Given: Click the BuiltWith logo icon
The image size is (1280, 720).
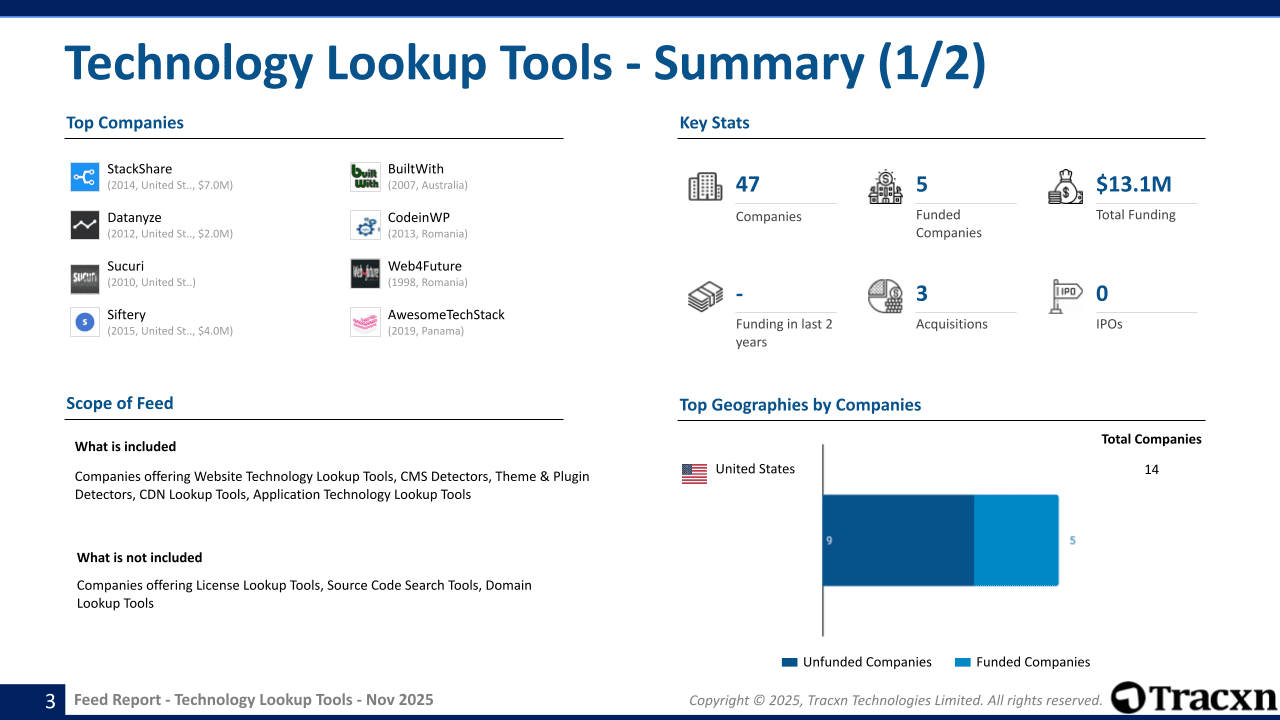Looking at the screenshot, I should coord(365,177).
